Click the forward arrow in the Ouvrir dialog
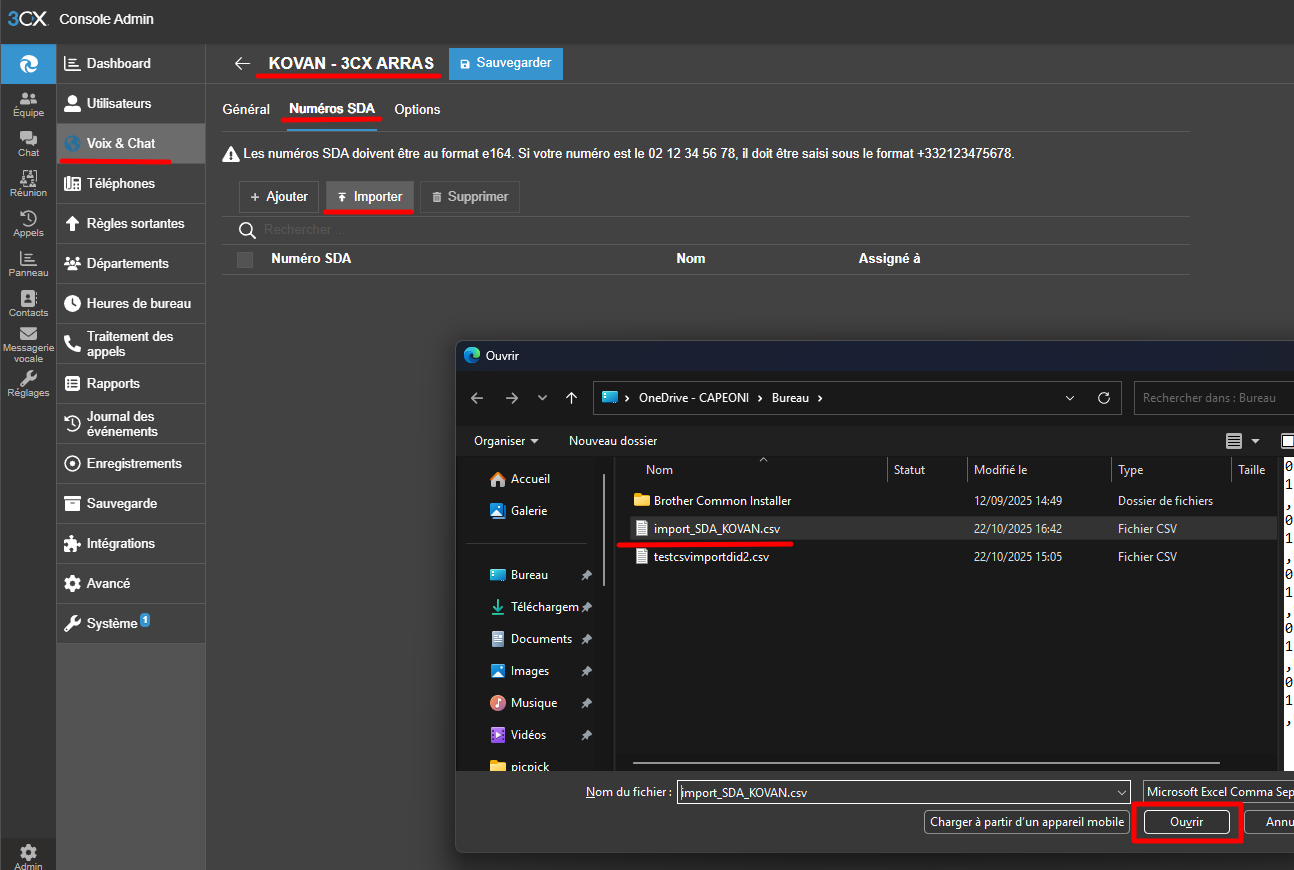The width and height of the screenshot is (1294, 870). pos(512,397)
